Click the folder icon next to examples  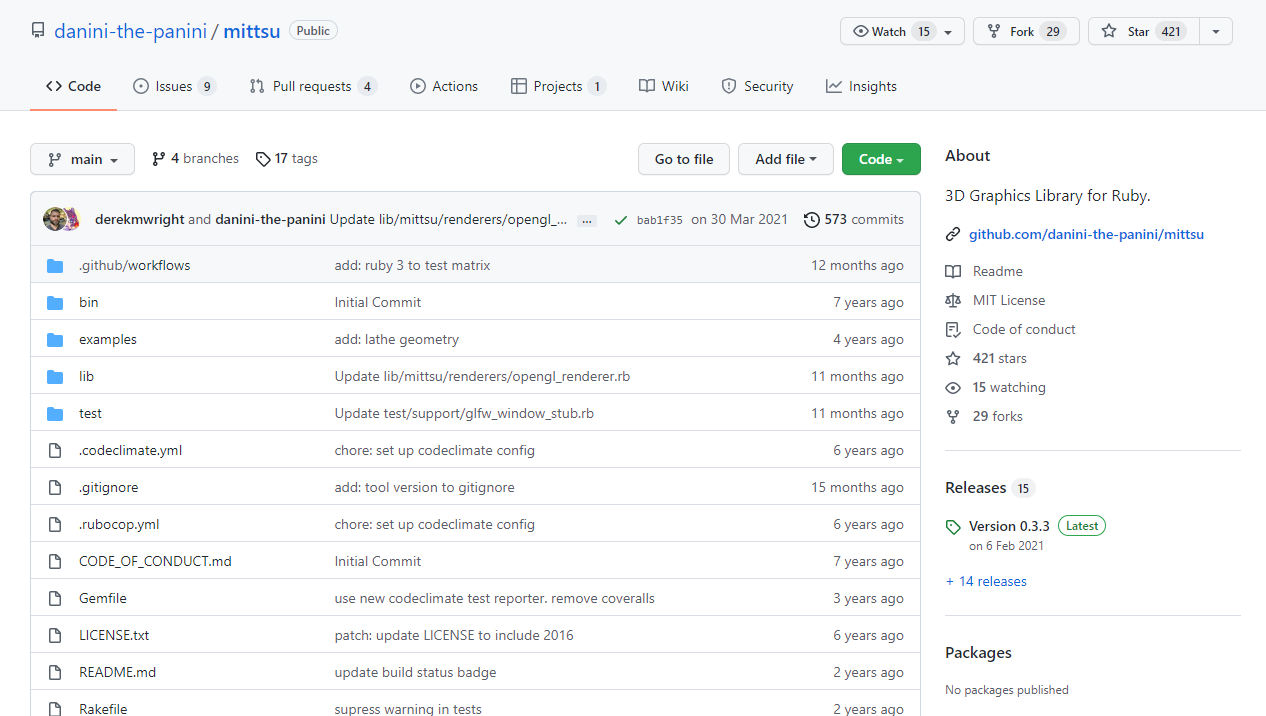pyautogui.click(x=55, y=339)
